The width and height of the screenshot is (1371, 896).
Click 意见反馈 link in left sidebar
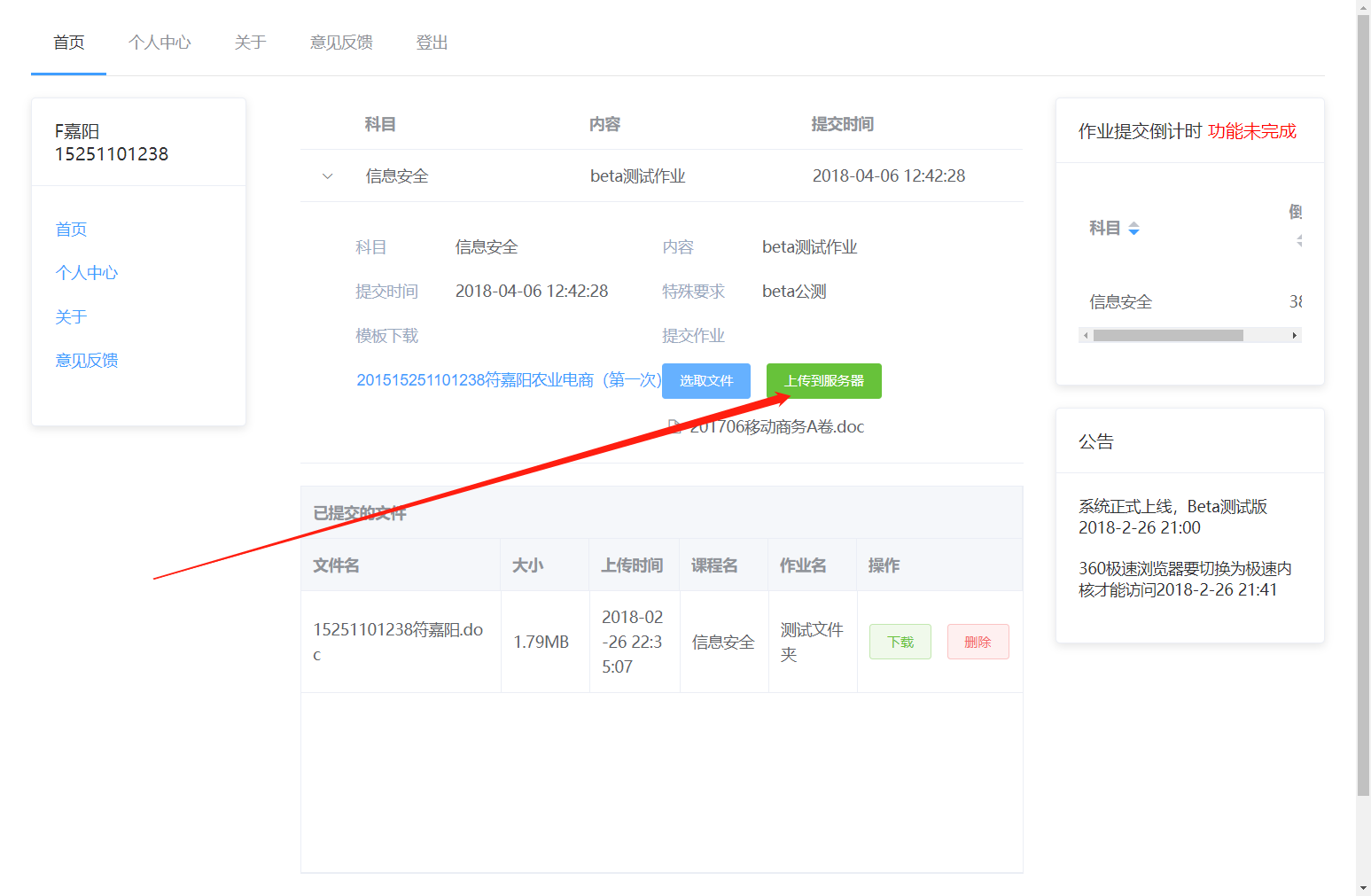pos(87,361)
